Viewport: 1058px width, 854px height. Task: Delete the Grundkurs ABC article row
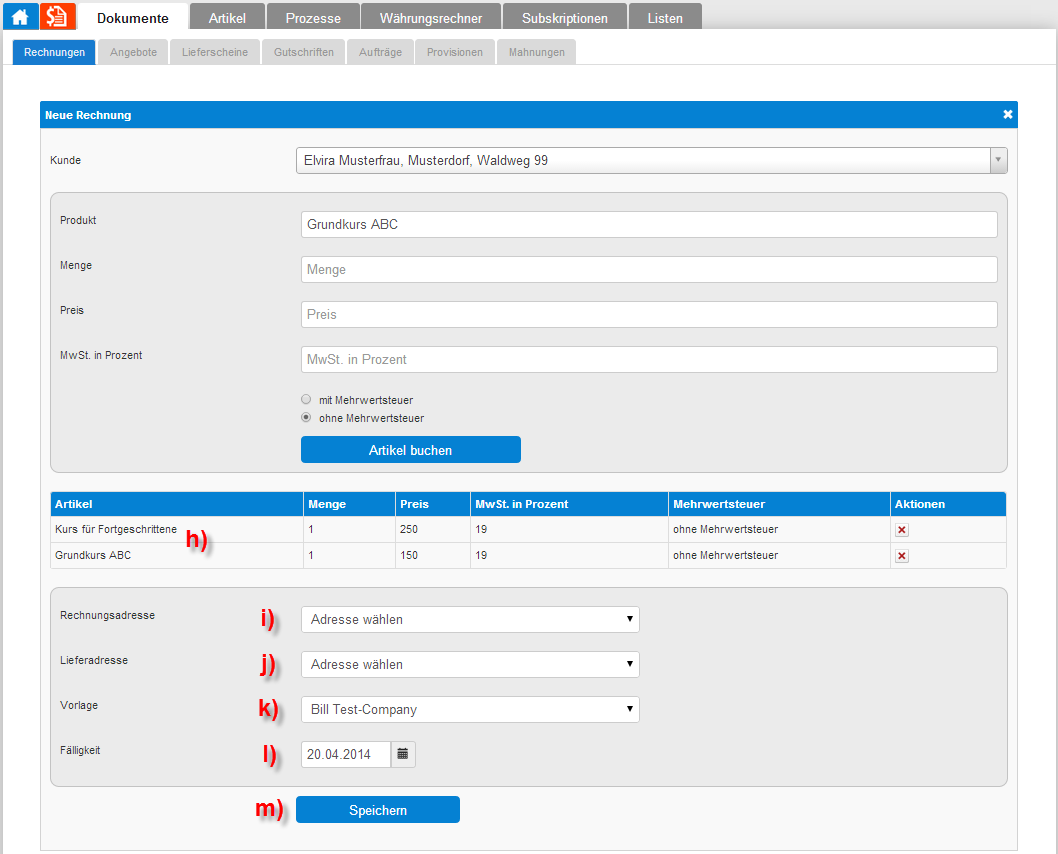click(x=901, y=556)
